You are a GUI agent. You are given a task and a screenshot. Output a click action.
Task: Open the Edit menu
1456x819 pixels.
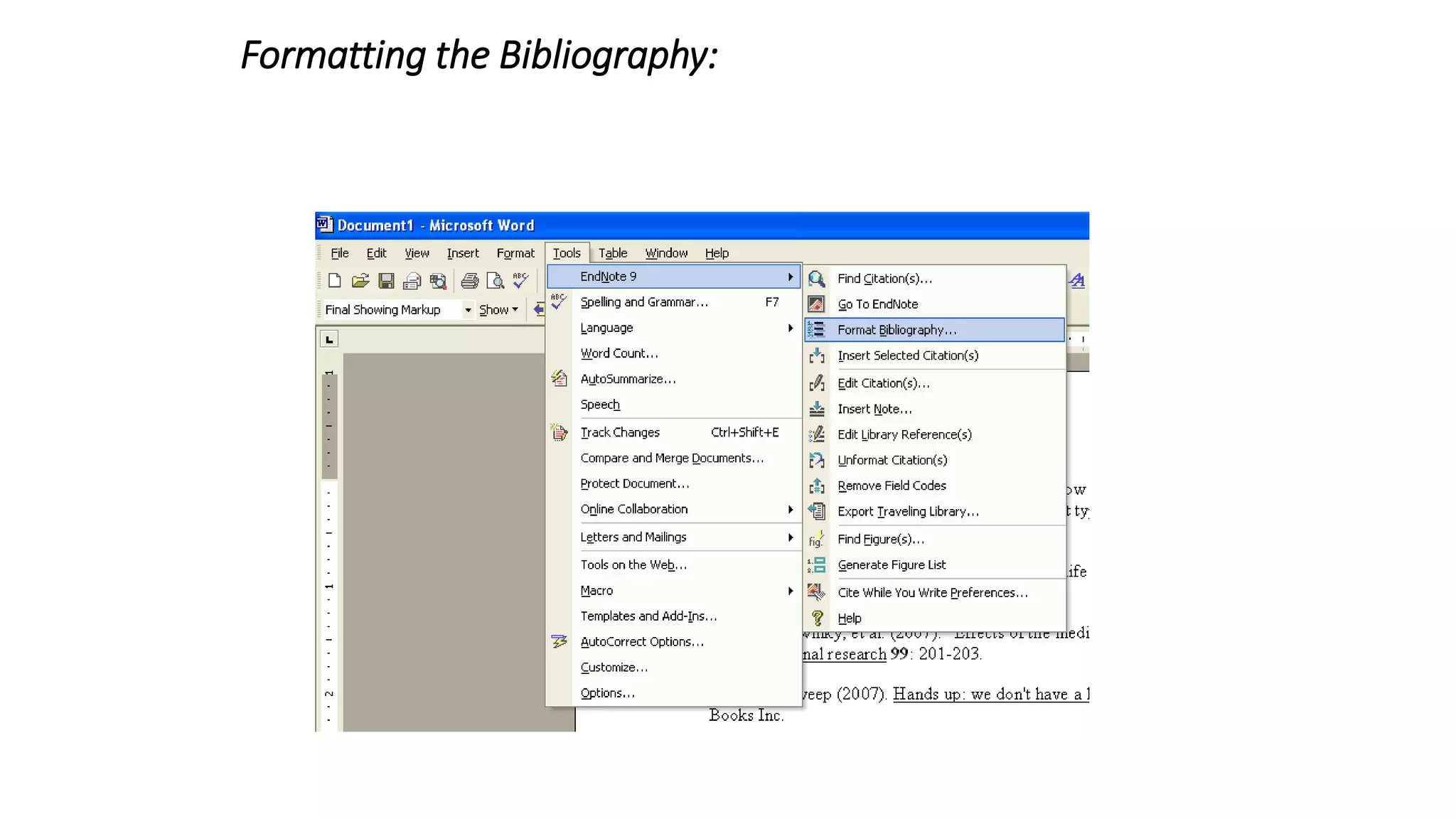376,253
